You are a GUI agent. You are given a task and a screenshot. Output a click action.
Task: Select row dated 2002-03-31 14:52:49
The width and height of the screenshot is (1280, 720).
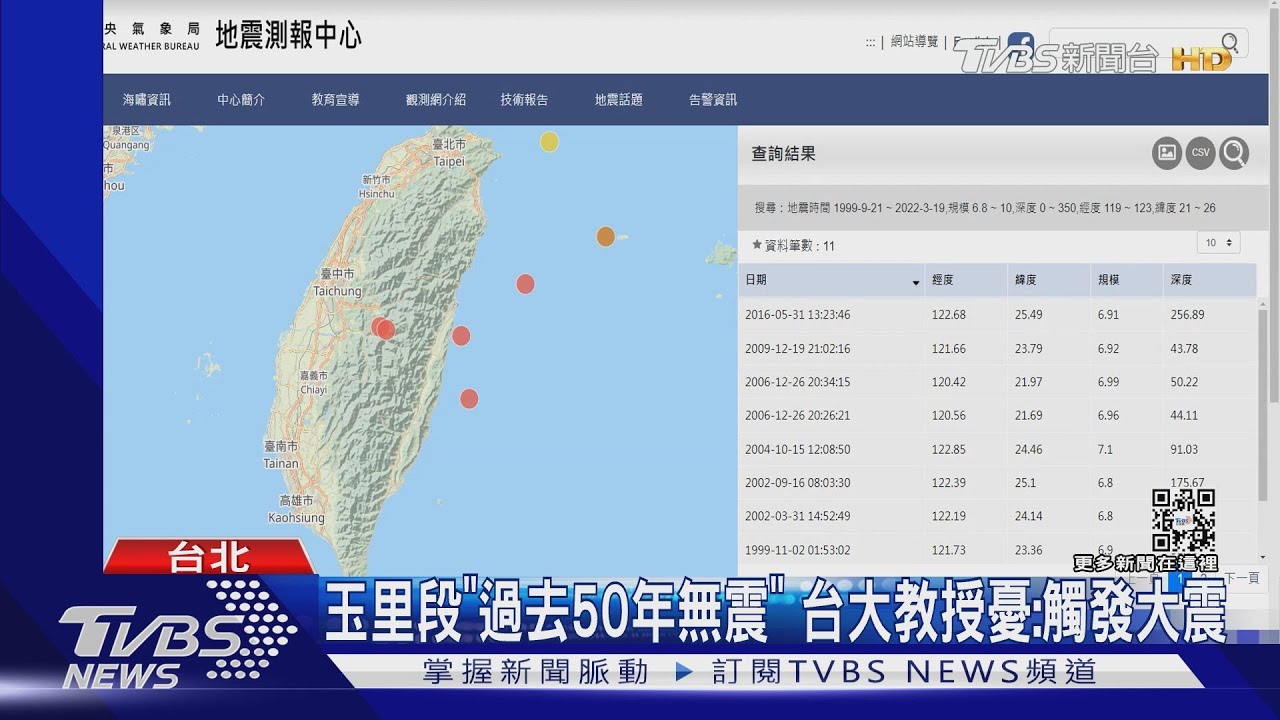[997, 517]
